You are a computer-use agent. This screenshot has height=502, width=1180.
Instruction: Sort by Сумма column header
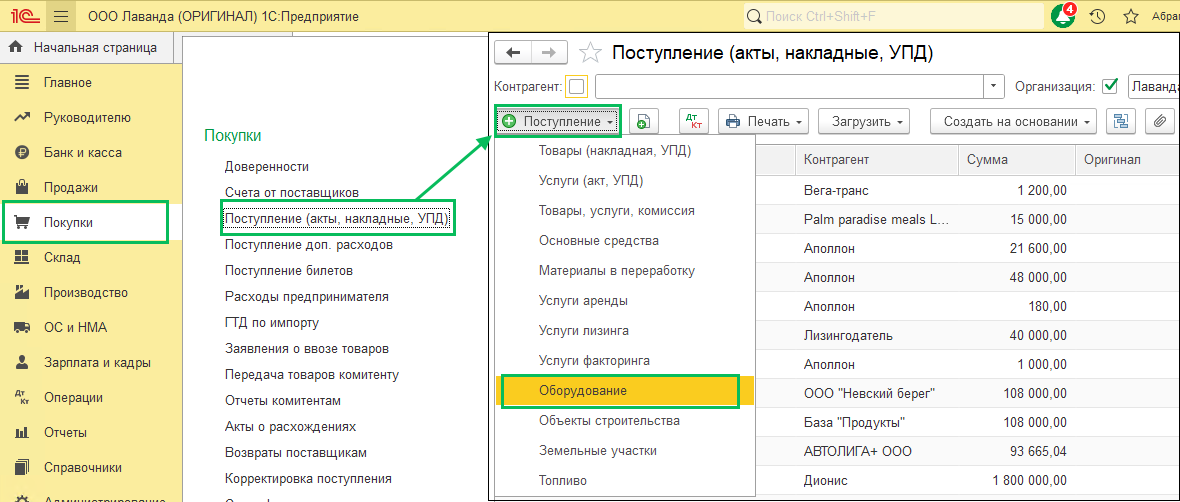[x=1017, y=160]
